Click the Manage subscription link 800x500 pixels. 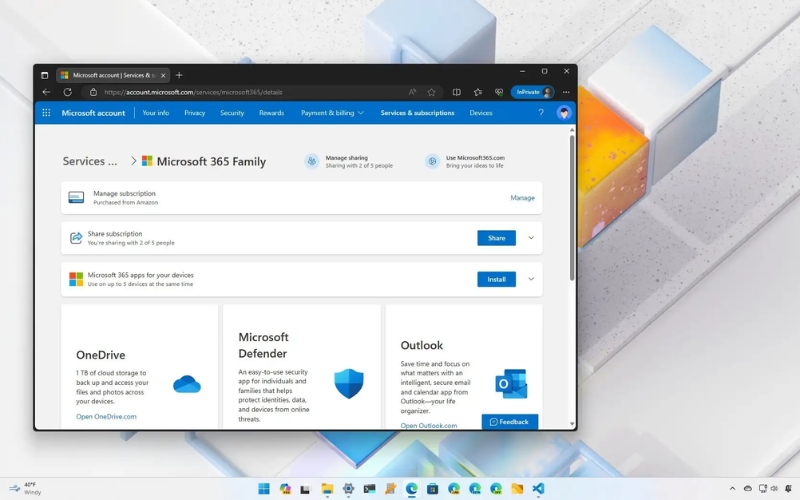[x=522, y=198]
